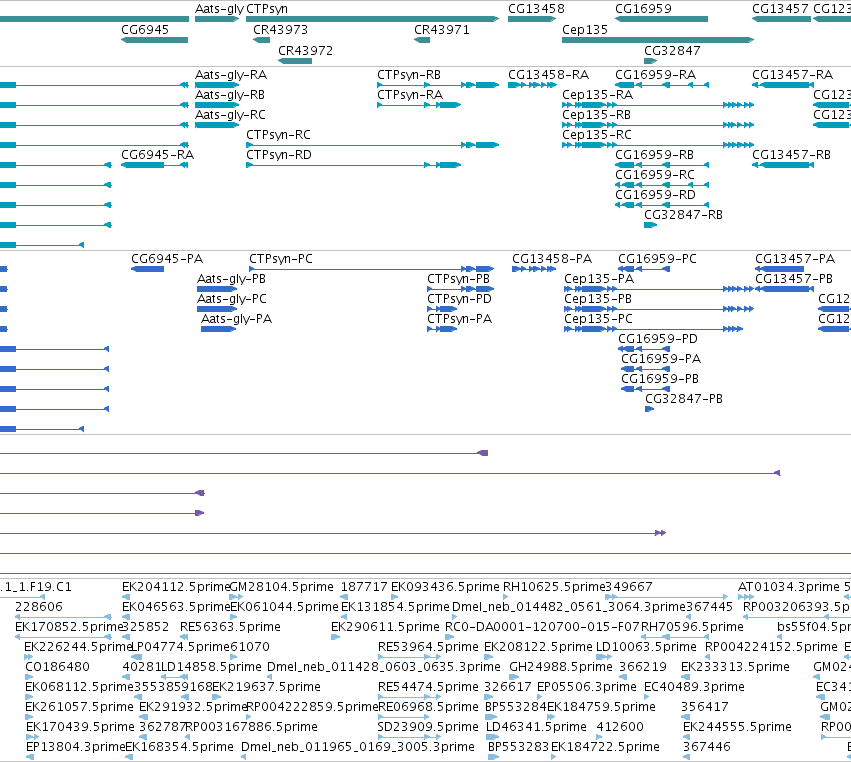Click the Cep135 gene label
Screen dimensions: 851x762
(x=585, y=29)
